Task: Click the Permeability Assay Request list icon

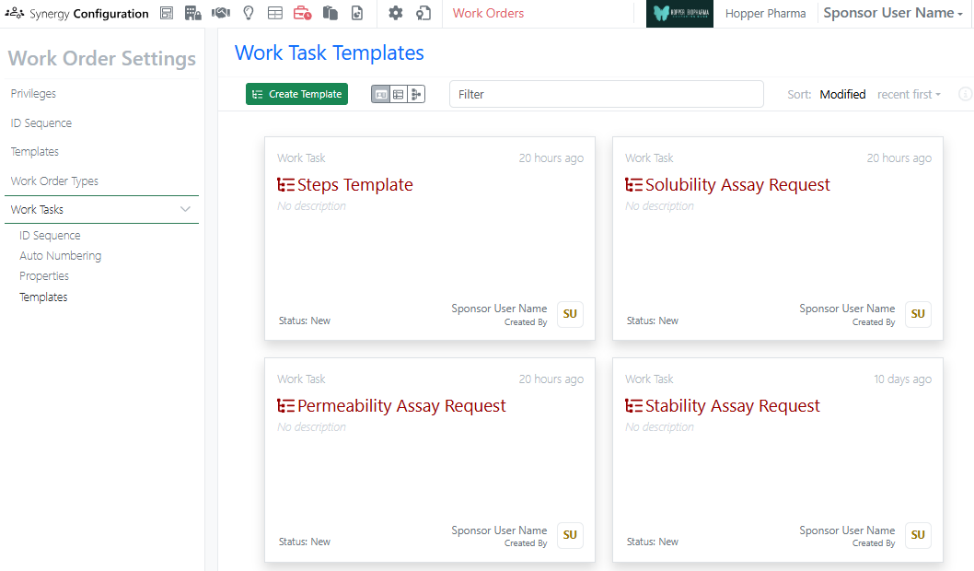Action: coord(286,406)
